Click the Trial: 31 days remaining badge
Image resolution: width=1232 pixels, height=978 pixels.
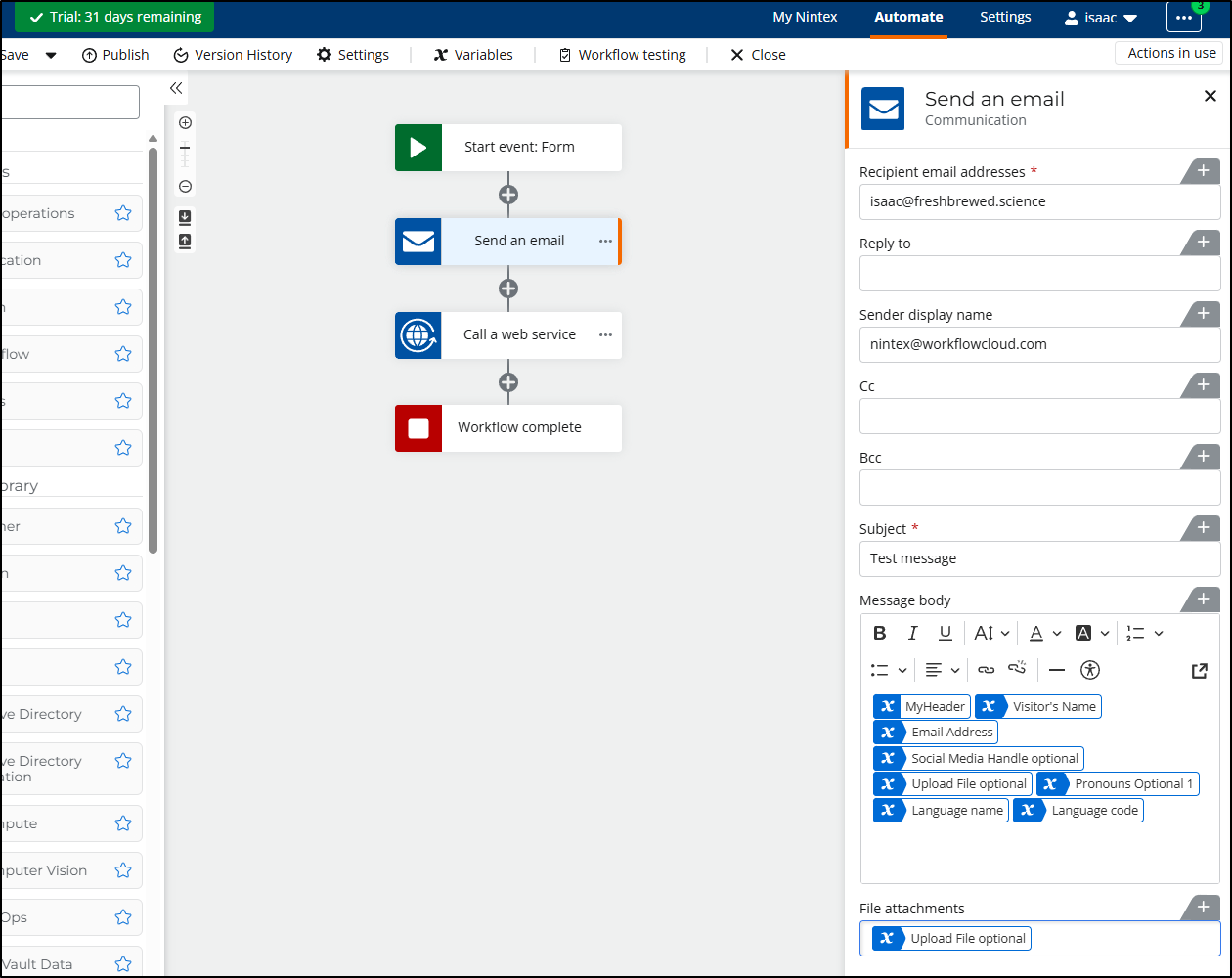115,17
